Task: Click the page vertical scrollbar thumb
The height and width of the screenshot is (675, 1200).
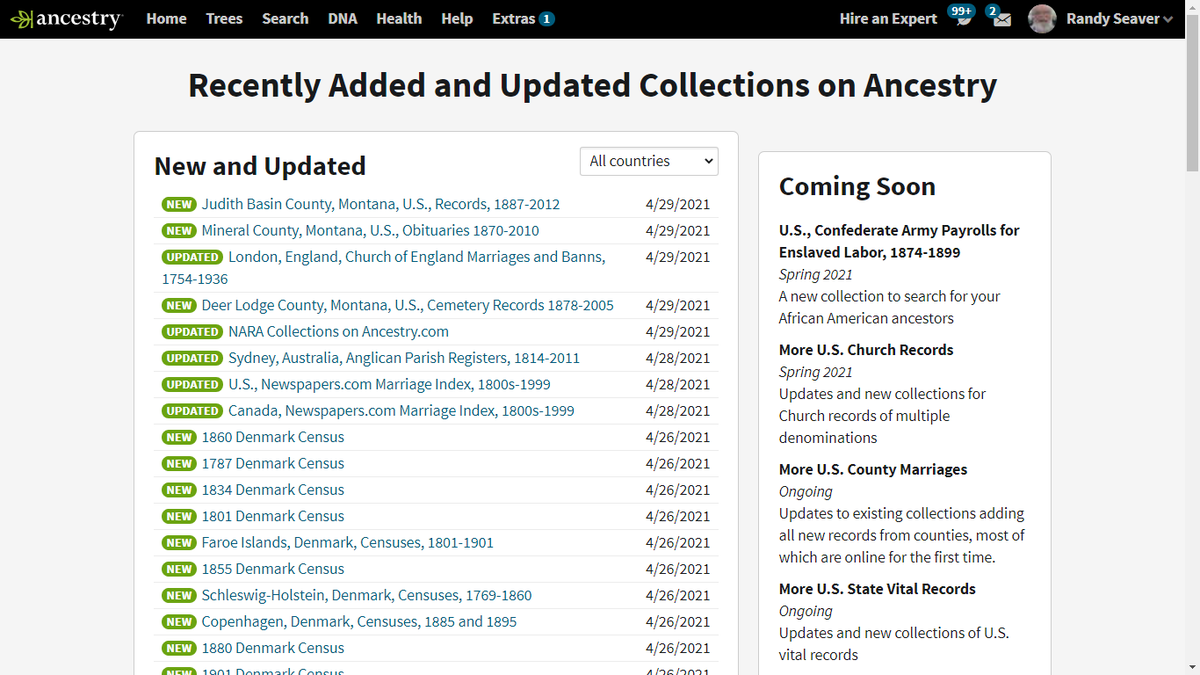Action: click(x=1191, y=95)
